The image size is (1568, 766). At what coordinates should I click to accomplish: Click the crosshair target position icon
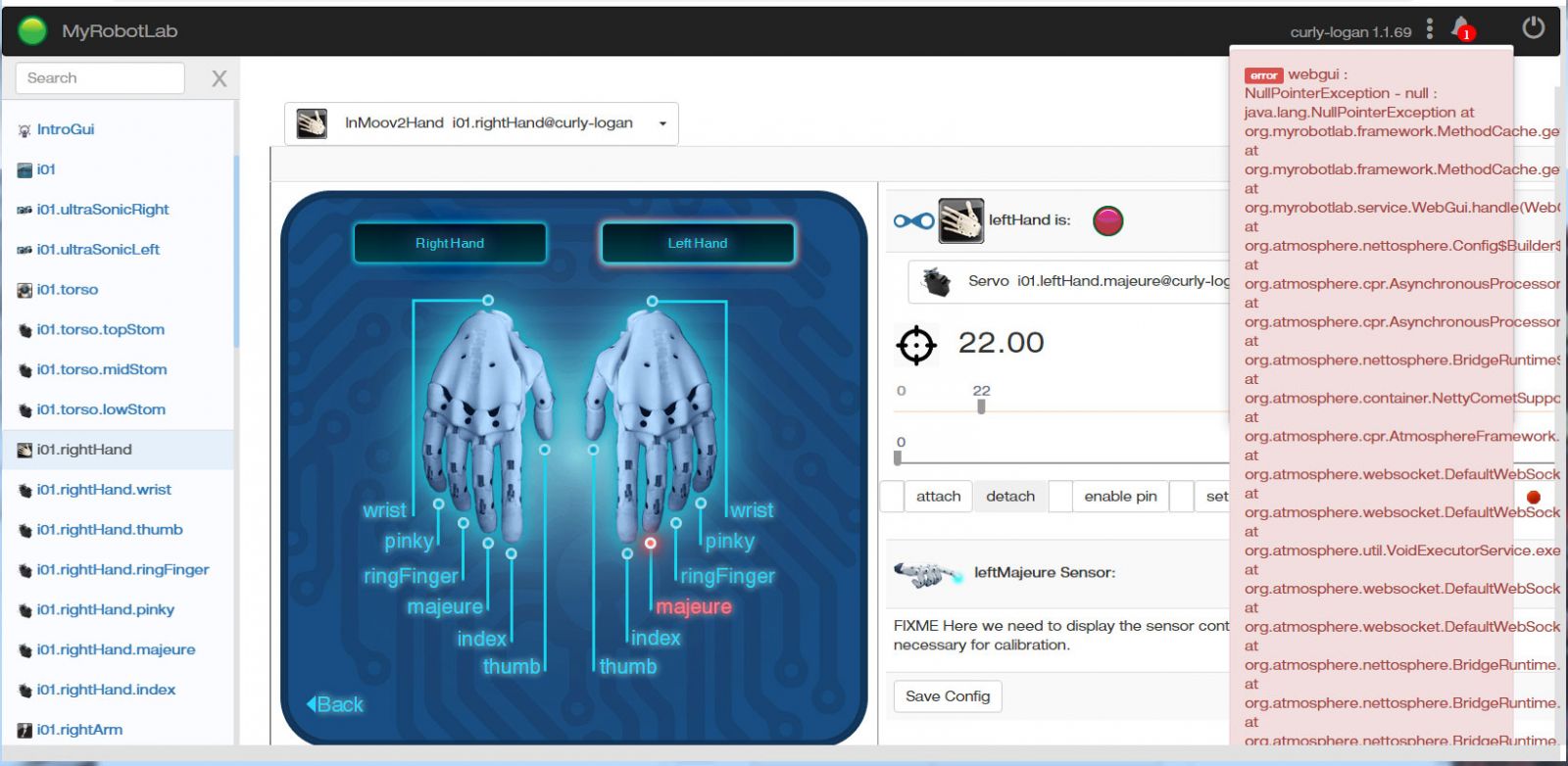[x=916, y=345]
